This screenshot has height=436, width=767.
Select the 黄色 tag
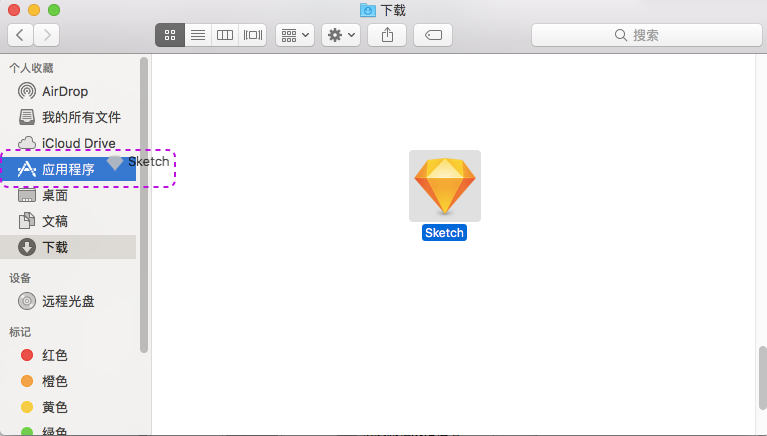tap(68, 407)
